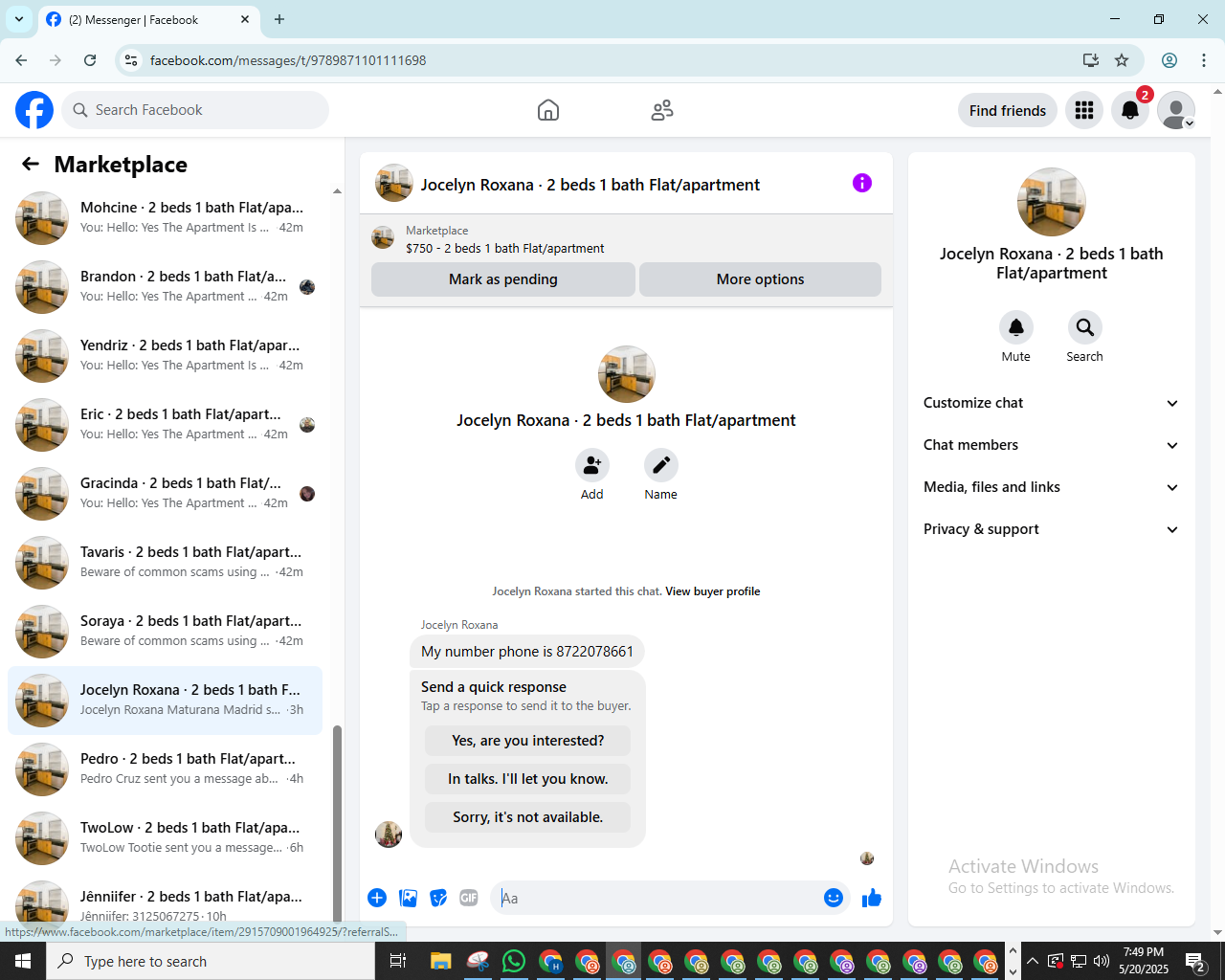Open Yendriz conversation in list
The image size is (1225, 980).
[165, 356]
